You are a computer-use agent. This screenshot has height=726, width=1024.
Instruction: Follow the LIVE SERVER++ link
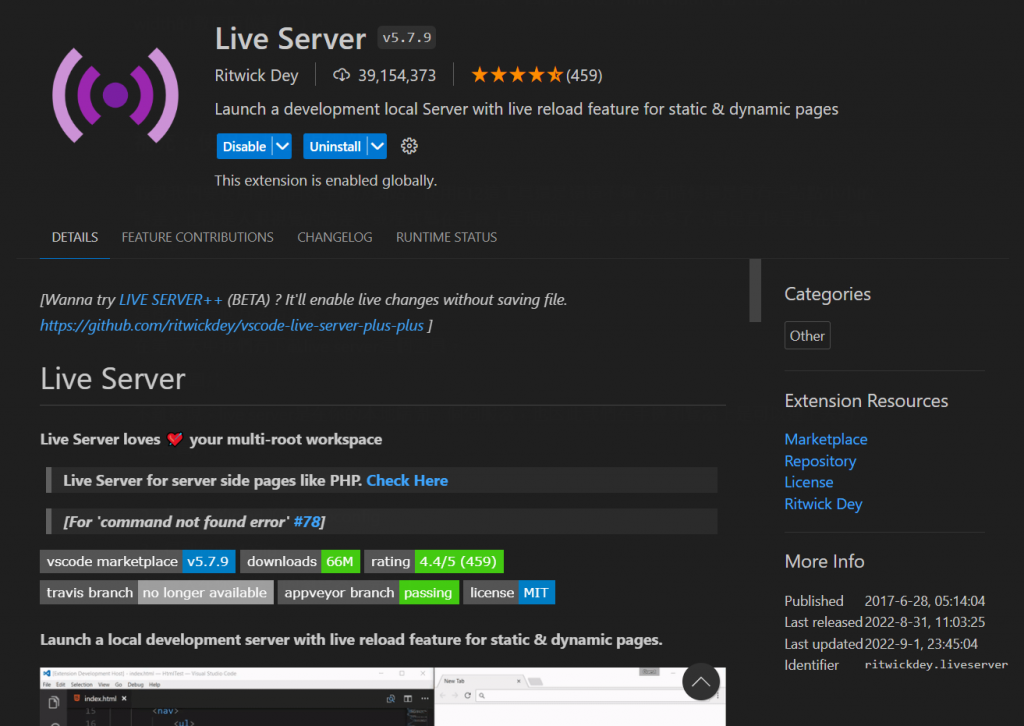[170, 300]
